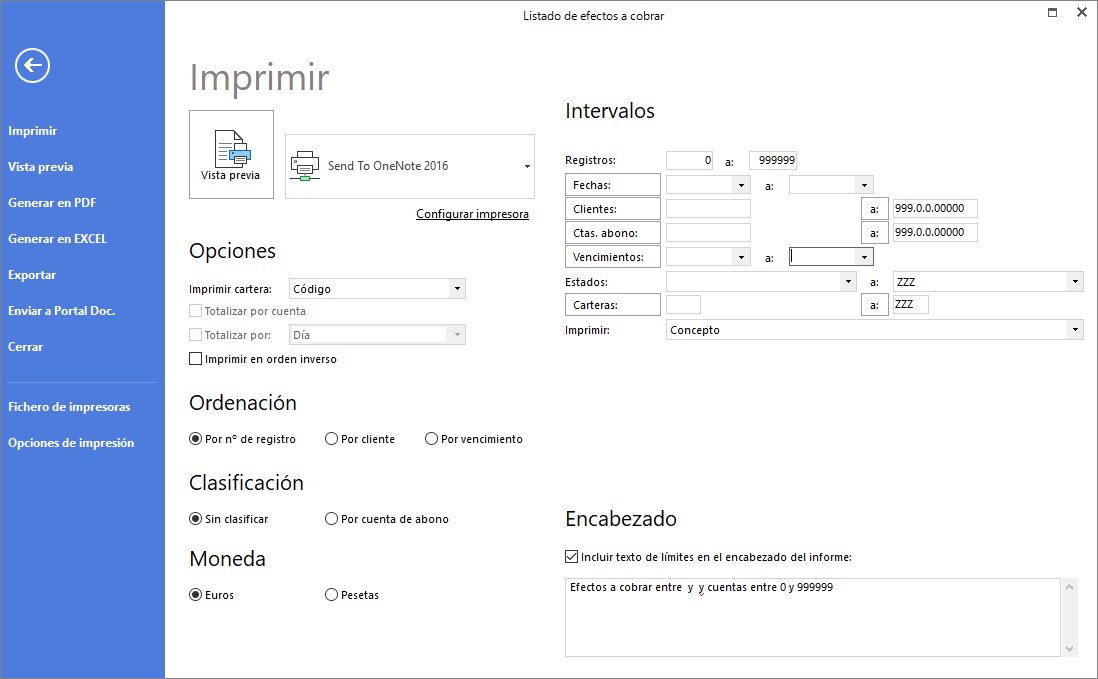The image size is (1098, 679).
Task: Select Sin clasificar classification
Action: [x=195, y=519]
